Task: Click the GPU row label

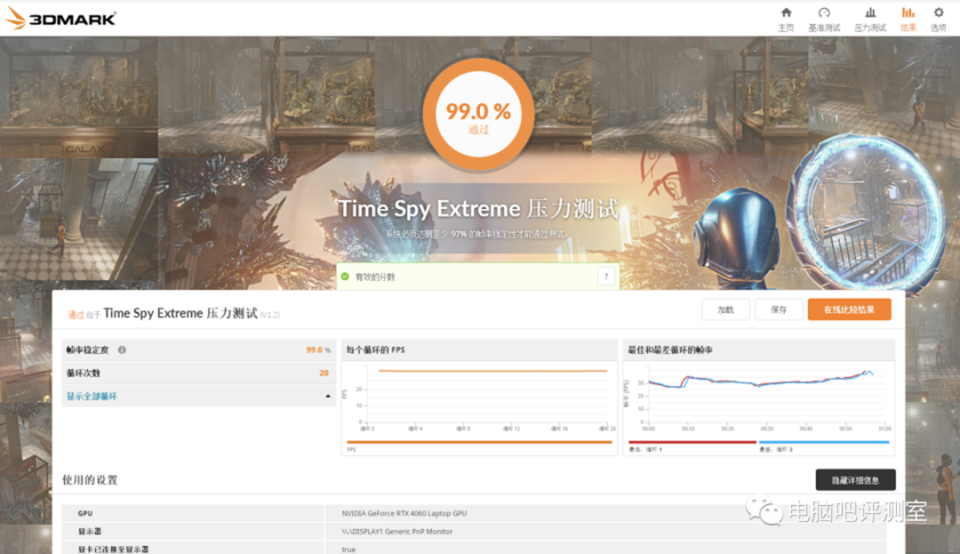Action: (x=85, y=514)
